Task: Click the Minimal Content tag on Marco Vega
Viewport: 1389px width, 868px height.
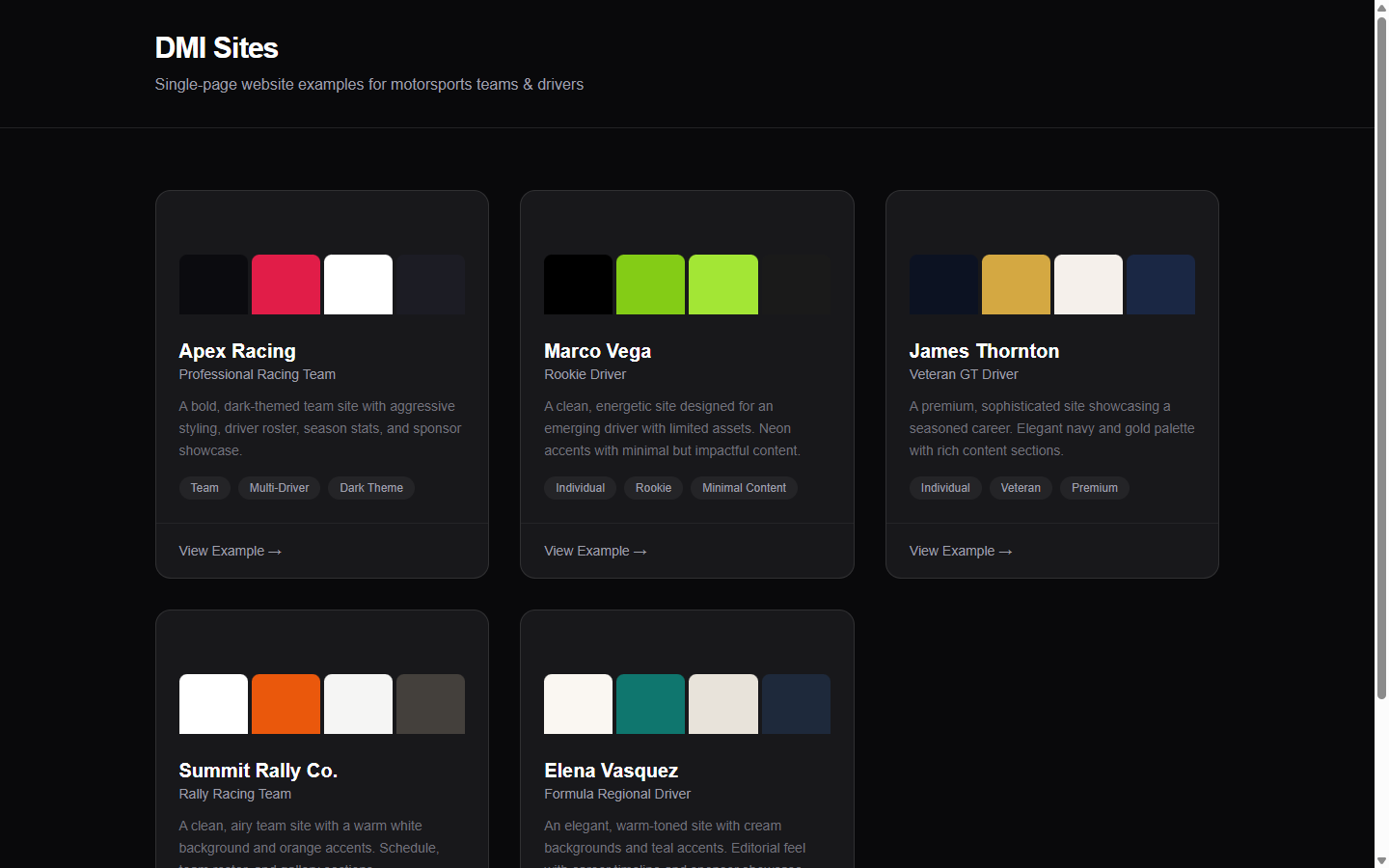Action: tap(744, 488)
